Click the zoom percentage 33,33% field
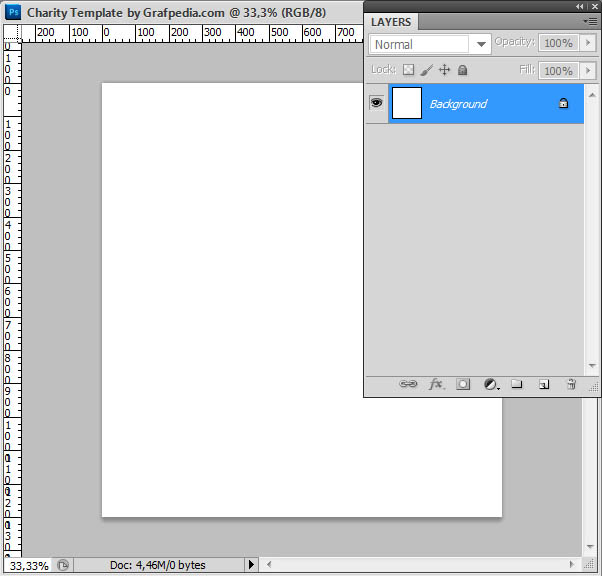 pyautogui.click(x=28, y=566)
